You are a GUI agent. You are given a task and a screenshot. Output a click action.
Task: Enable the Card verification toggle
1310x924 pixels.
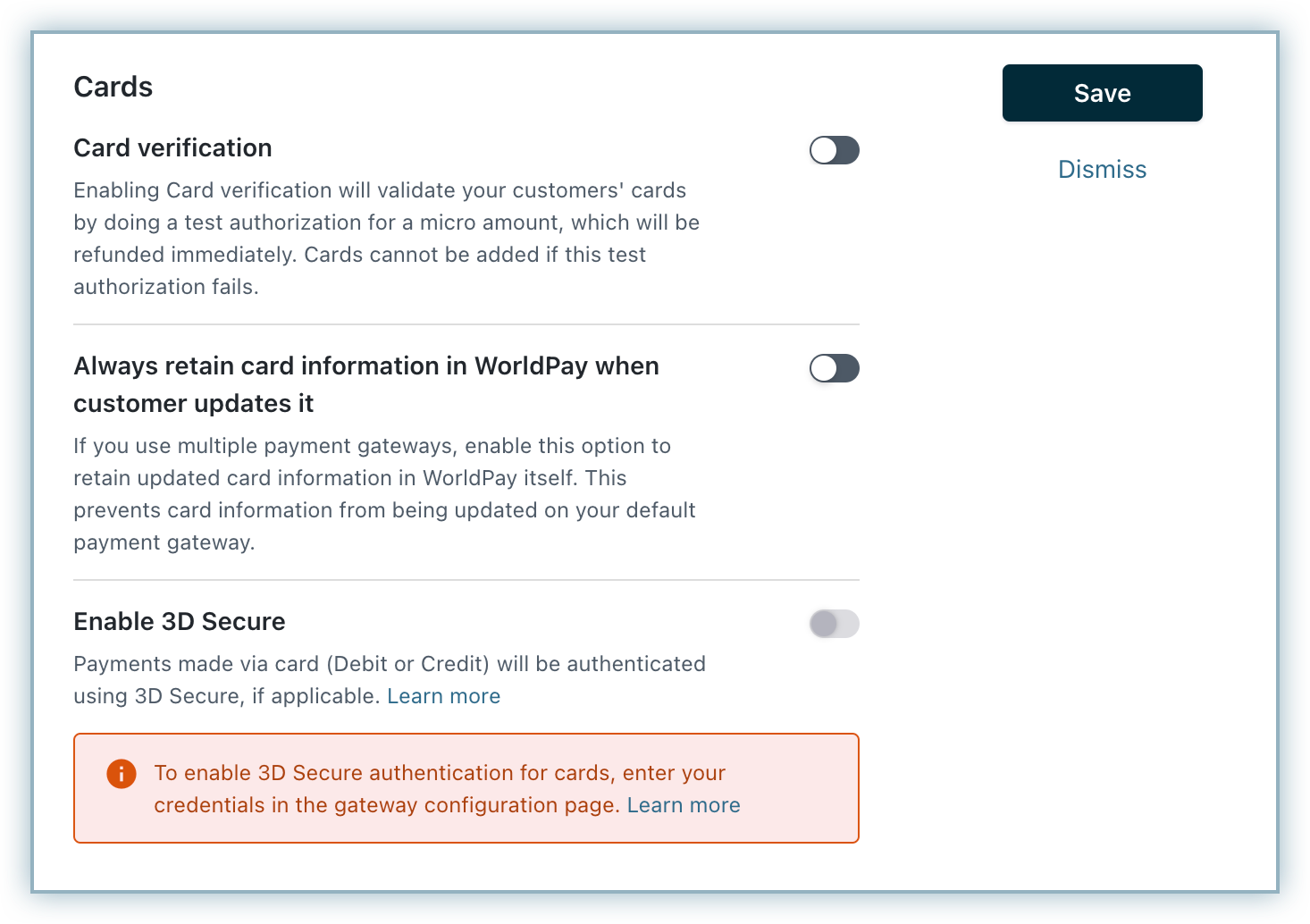(834, 150)
